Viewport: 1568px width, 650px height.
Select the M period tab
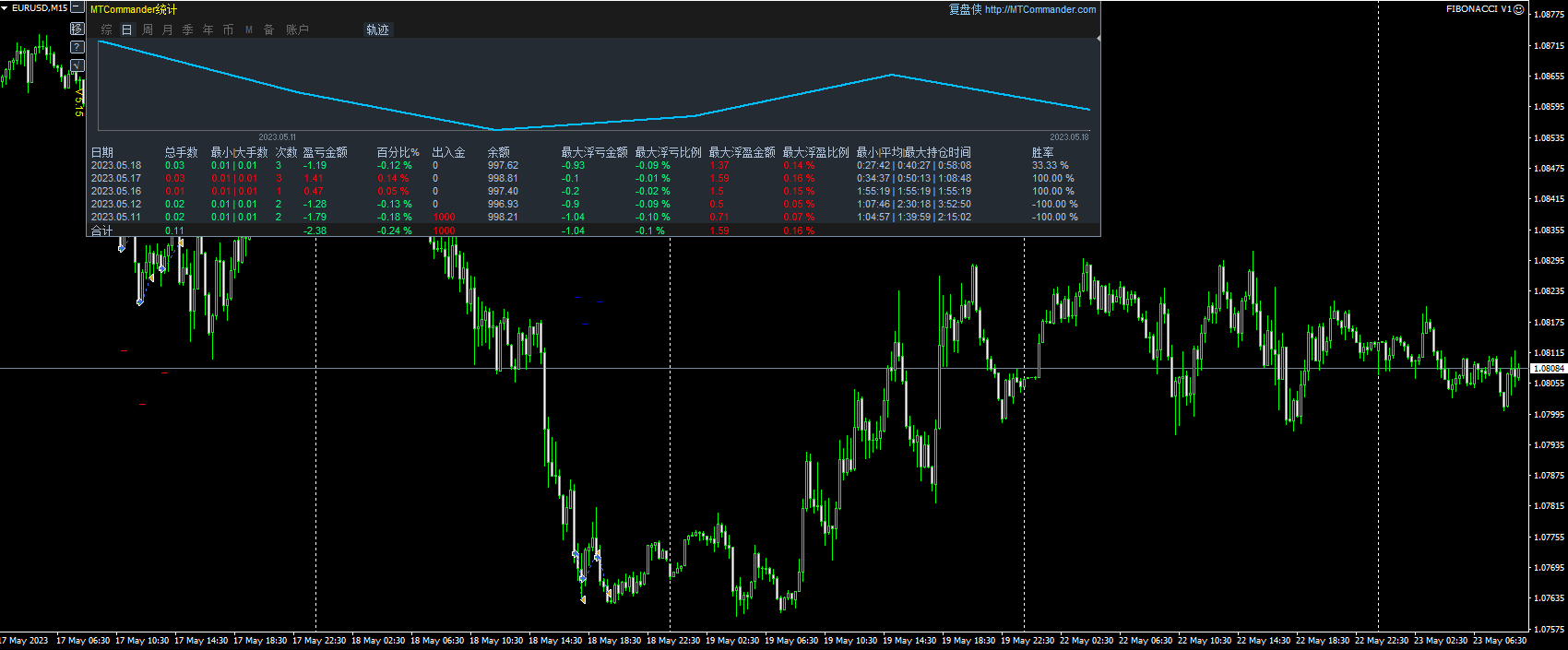[249, 30]
